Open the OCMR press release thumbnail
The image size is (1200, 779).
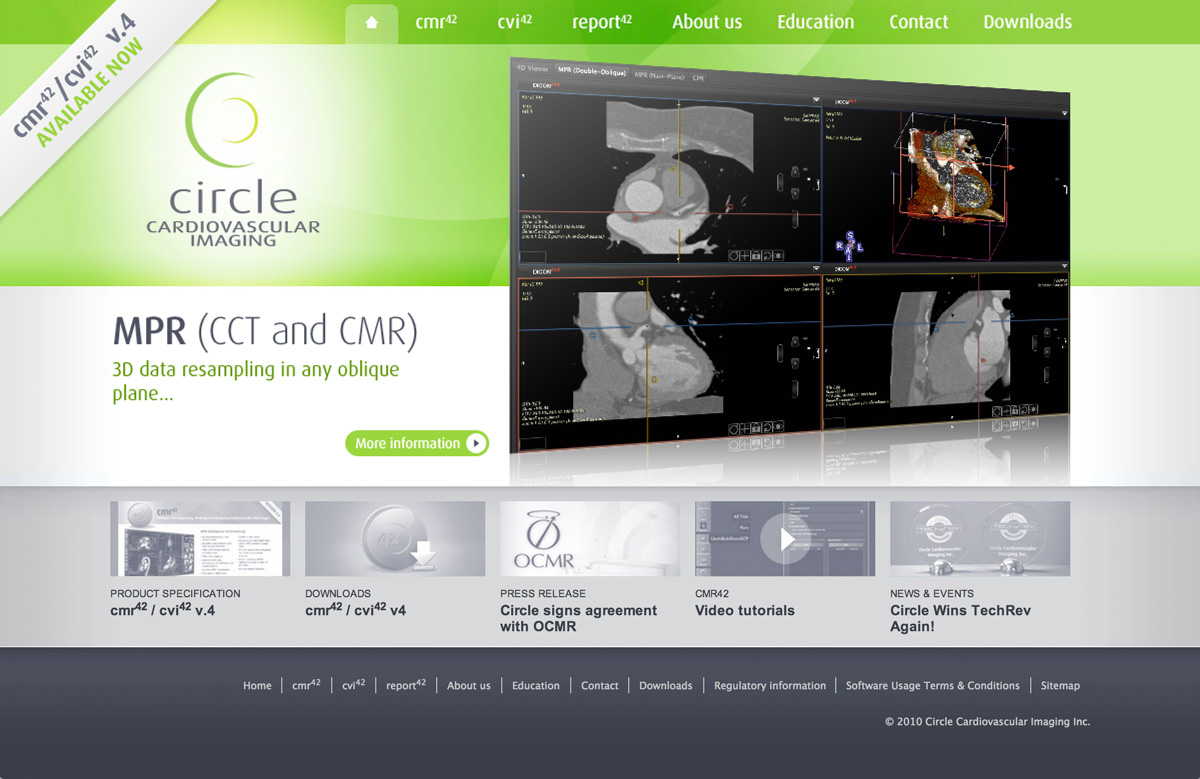(590, 539)
